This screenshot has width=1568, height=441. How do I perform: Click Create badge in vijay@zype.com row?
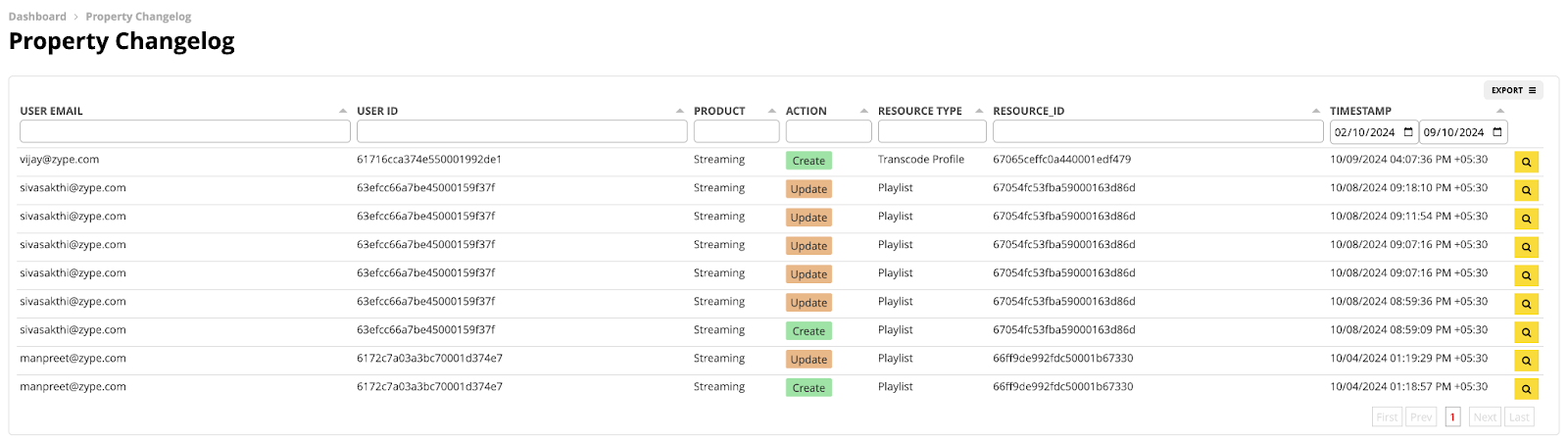coord(808,161)
